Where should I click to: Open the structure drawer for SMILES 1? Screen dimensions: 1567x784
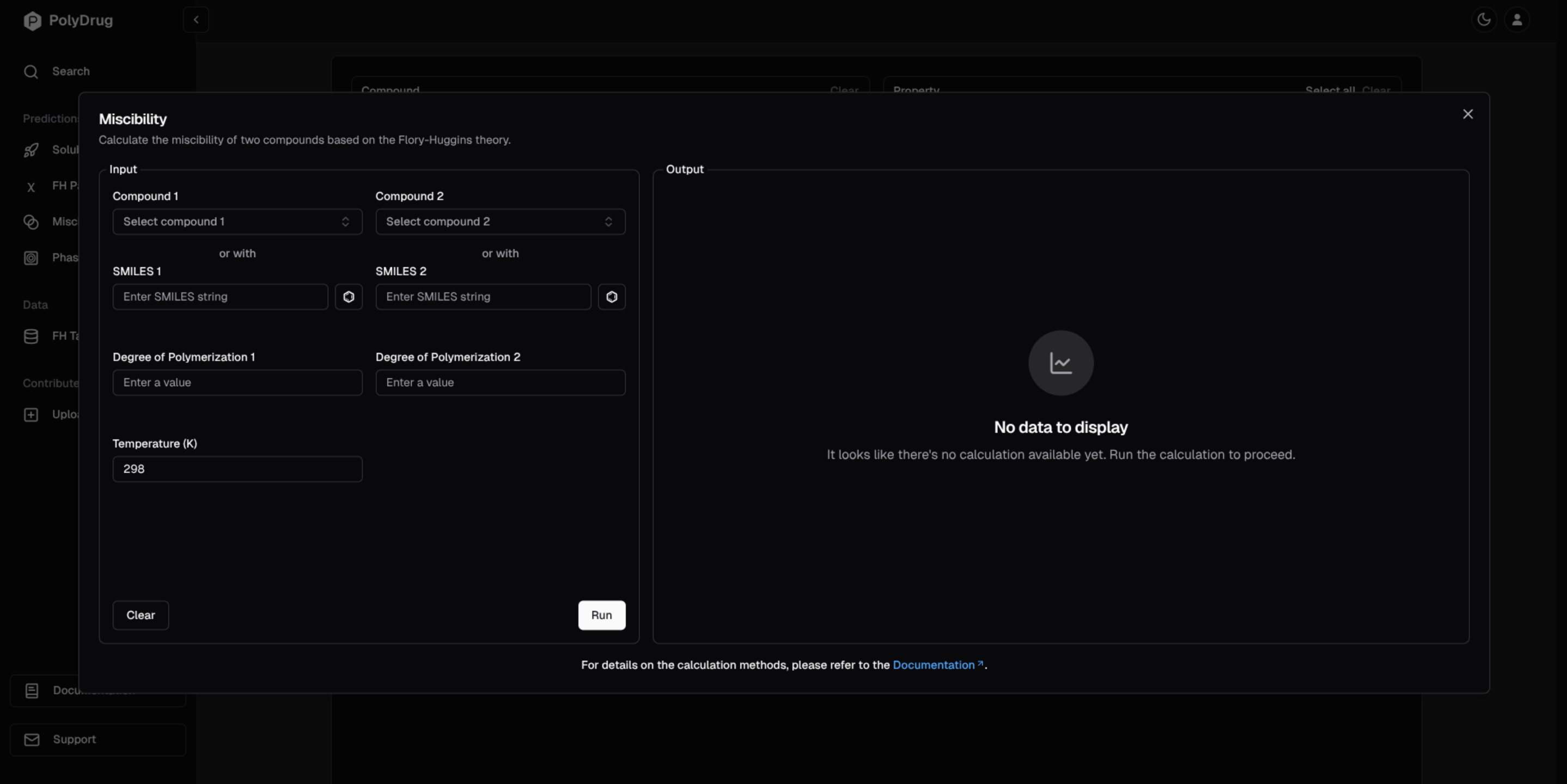point(349,297)
